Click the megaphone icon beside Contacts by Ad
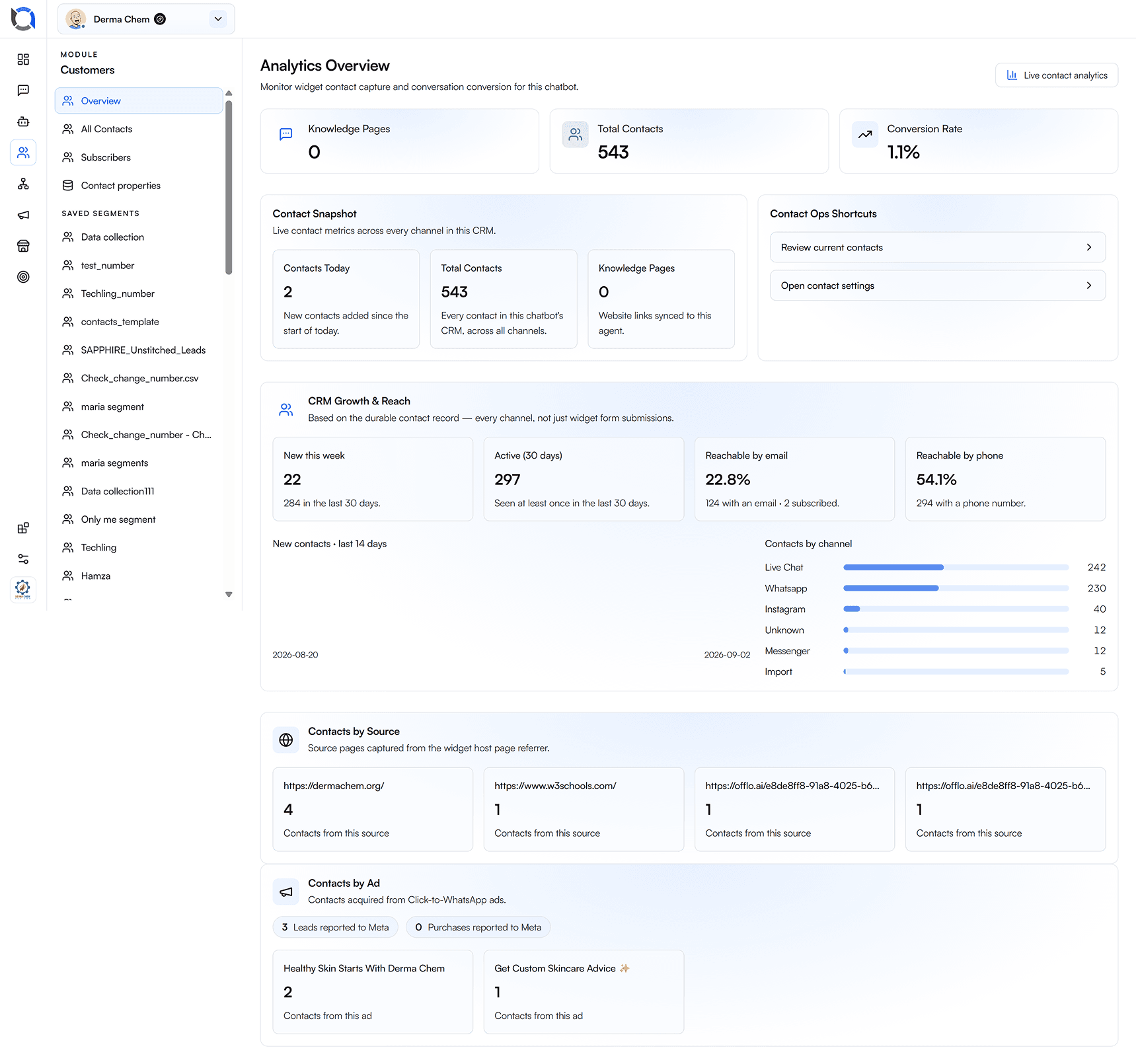Viewport: 1136px width, 1064px height. [x=285, y=892]
